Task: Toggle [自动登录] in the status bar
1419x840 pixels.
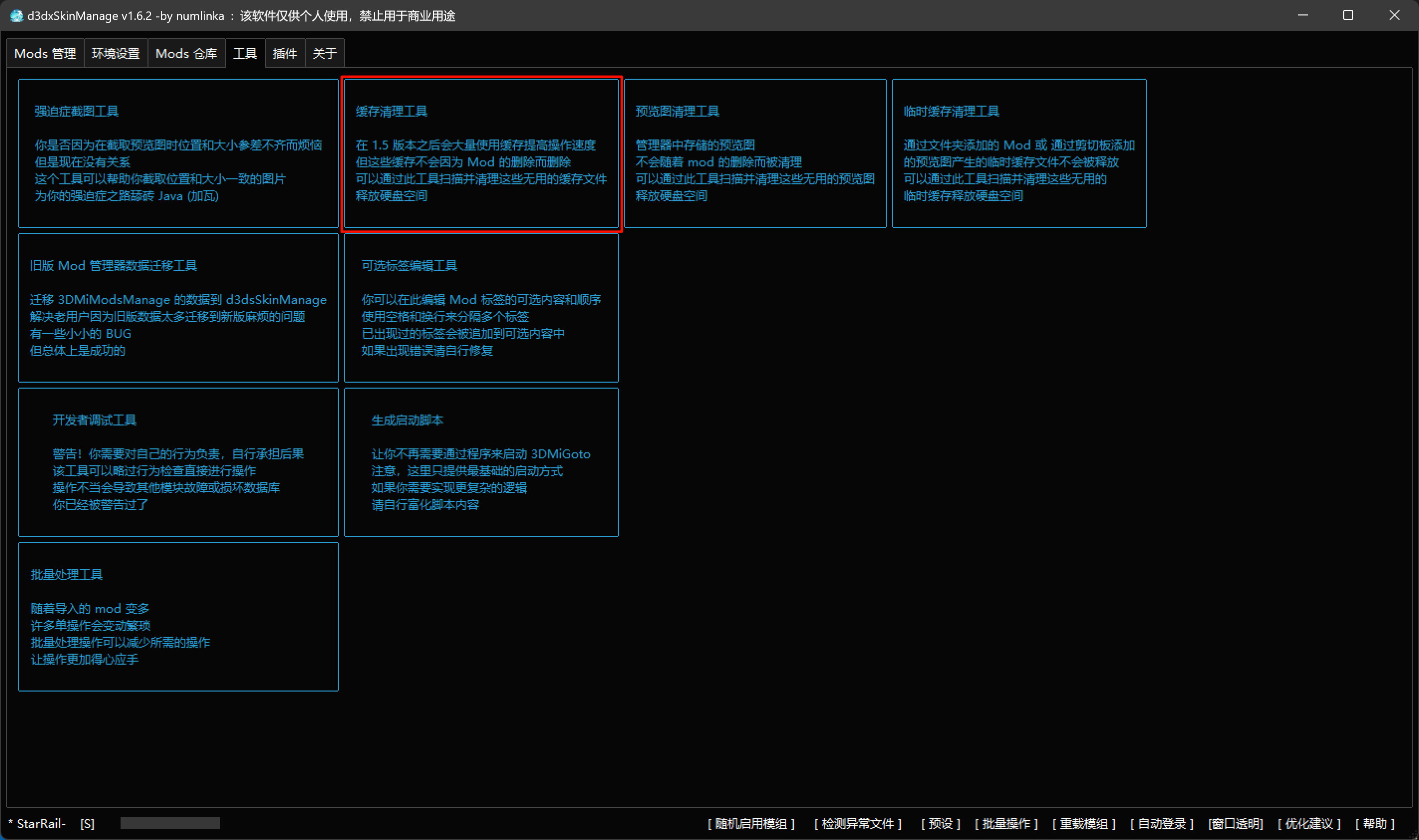Action: coord(1161,824)
